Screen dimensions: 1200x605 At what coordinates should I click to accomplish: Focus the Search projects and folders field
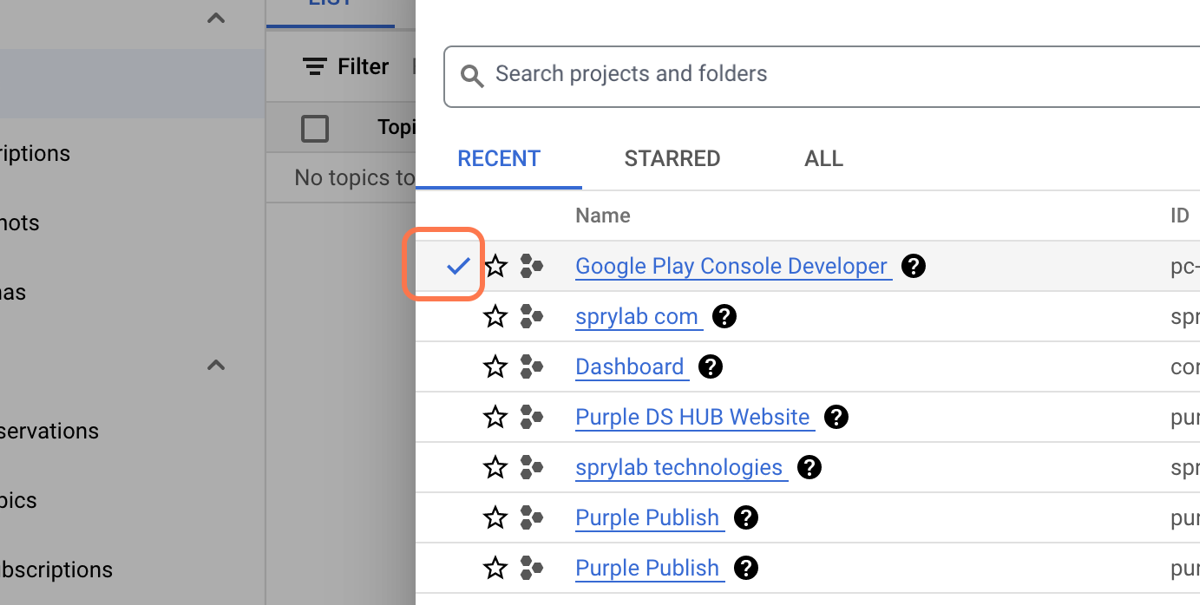[x=822, y=75]
